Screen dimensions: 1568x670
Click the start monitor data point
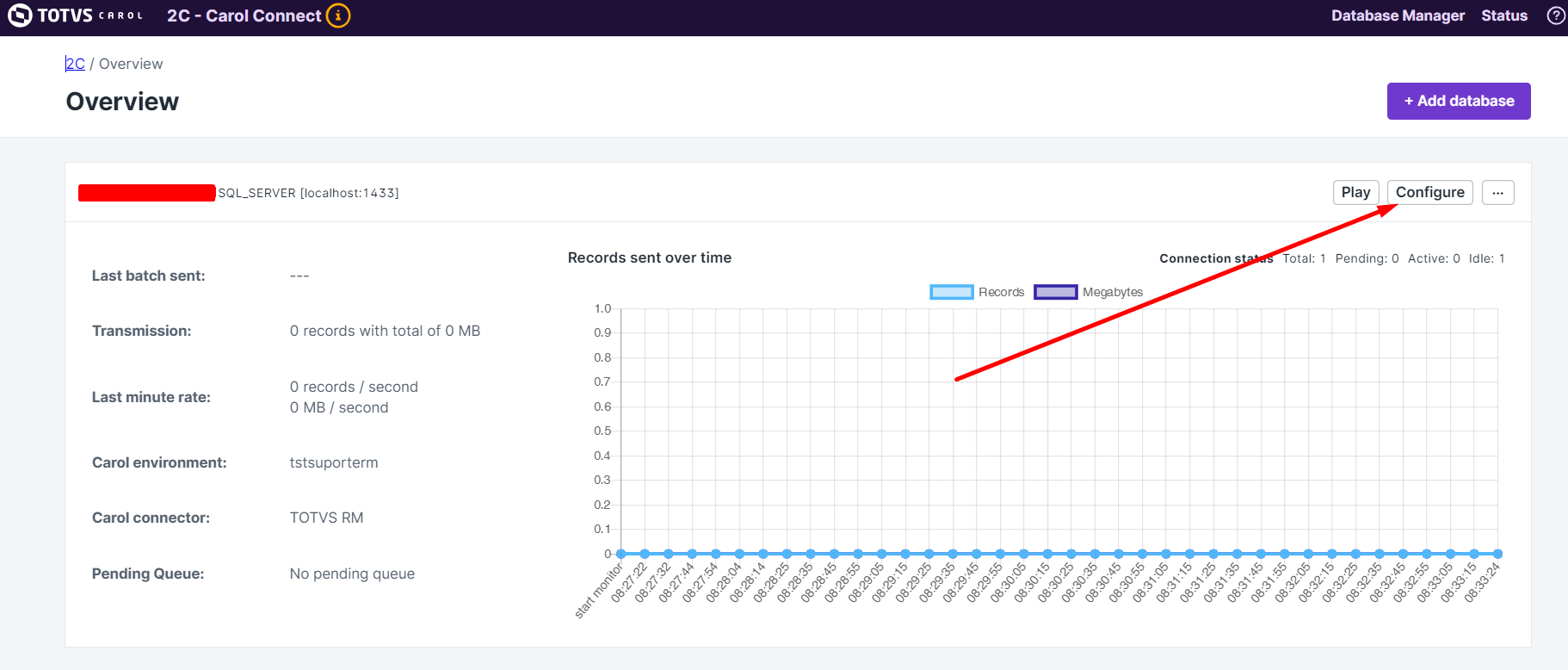pos(621,554)
